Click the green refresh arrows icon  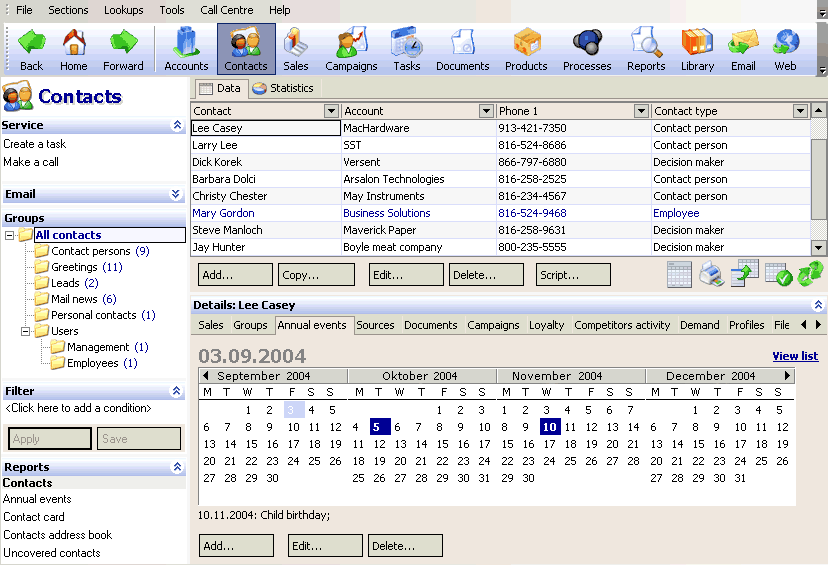pyautogui.click(x=810, y=274)
